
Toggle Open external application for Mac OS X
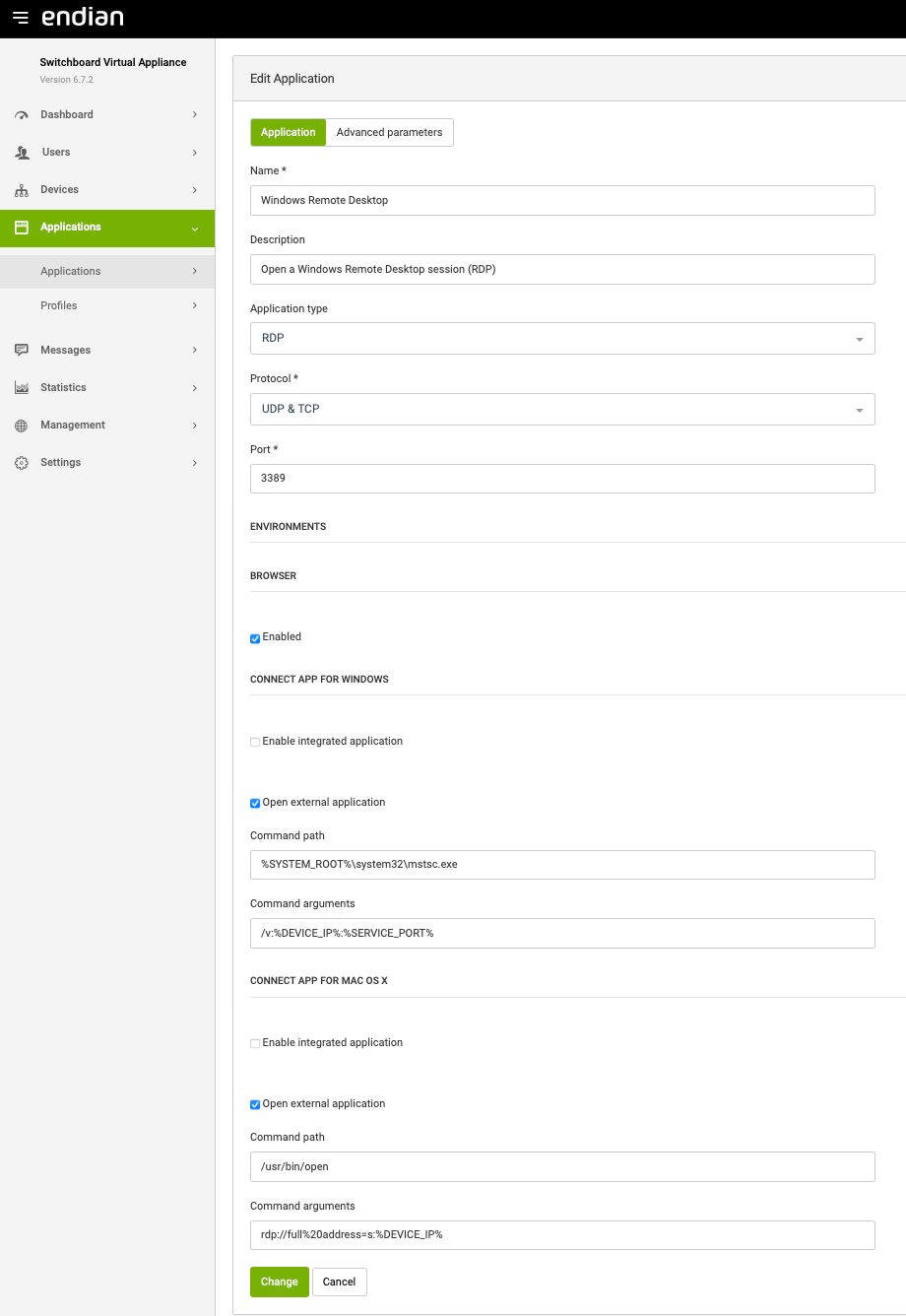[x=255, y=1105]
